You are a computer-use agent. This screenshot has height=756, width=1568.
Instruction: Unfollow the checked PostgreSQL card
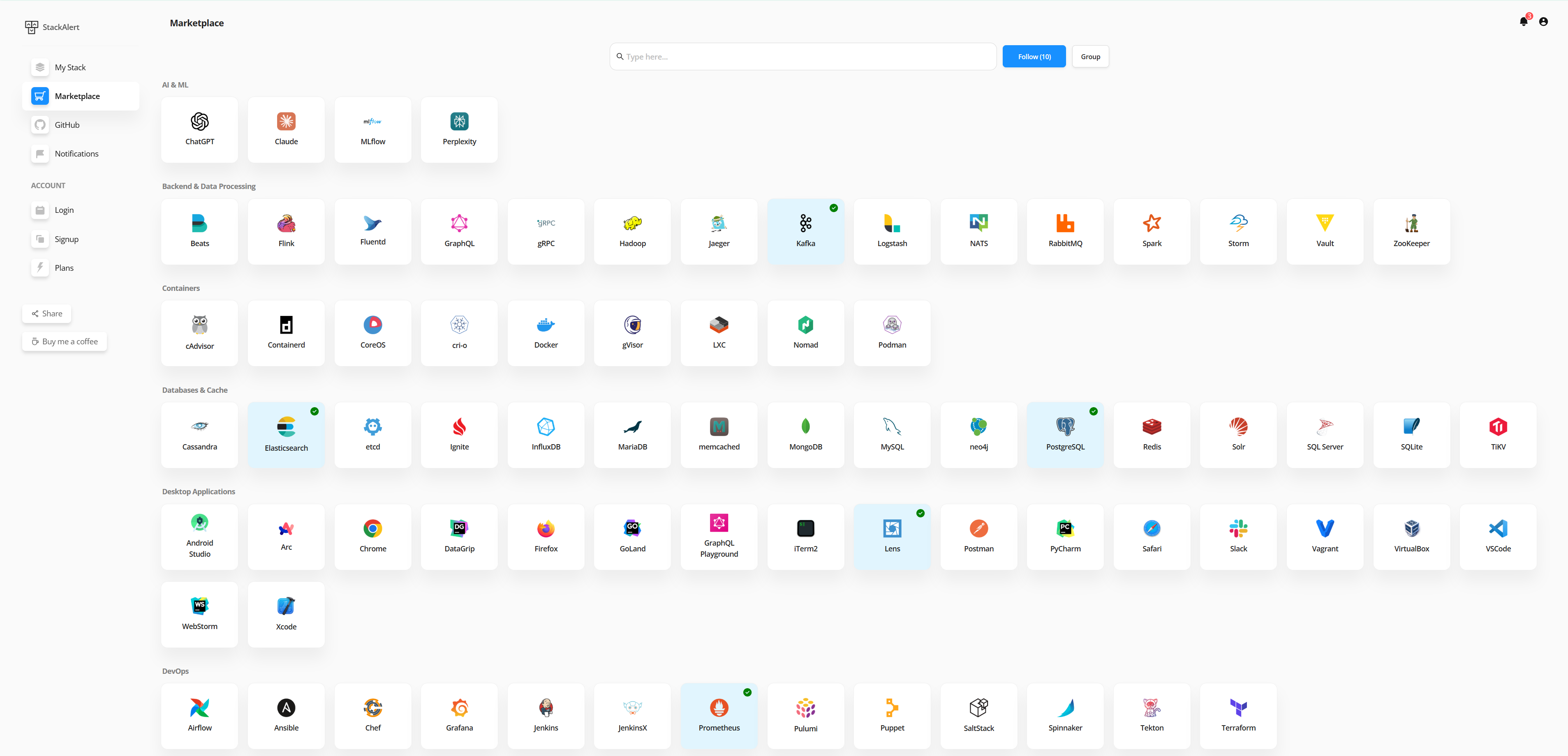click(x=1065, y=435)
